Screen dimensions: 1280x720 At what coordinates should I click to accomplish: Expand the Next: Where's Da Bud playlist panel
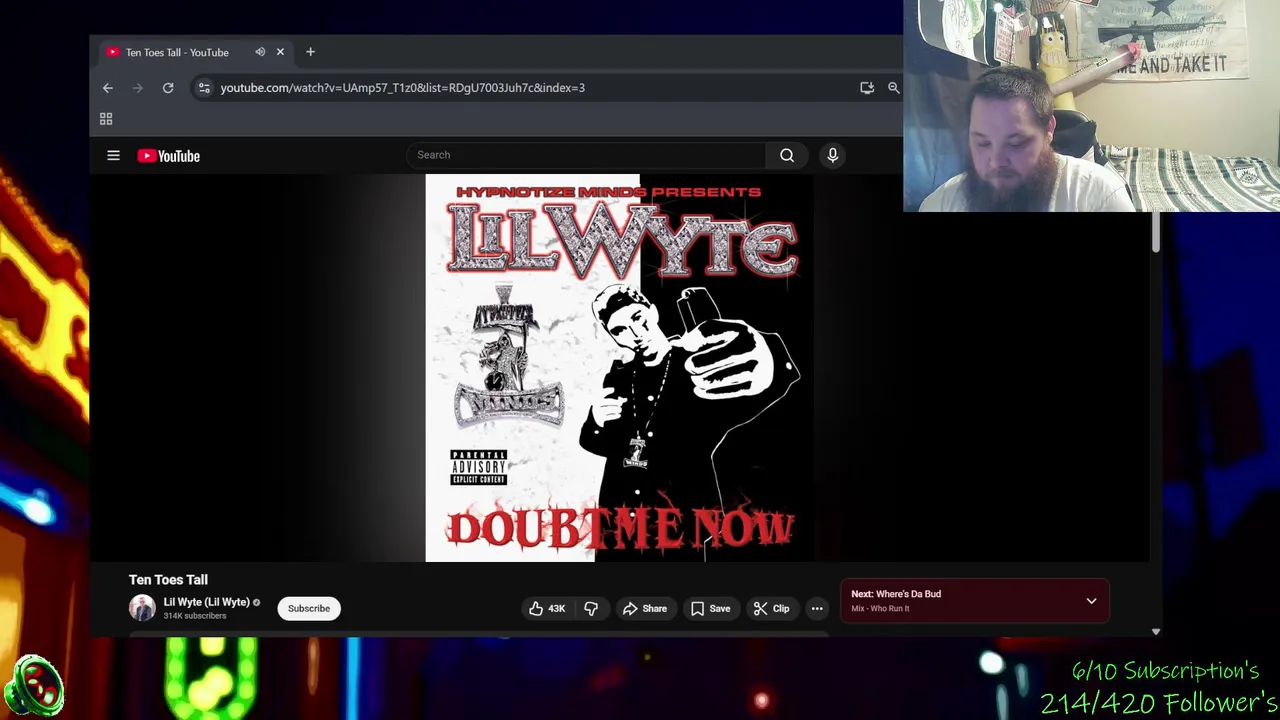[x=1091, y=601]
